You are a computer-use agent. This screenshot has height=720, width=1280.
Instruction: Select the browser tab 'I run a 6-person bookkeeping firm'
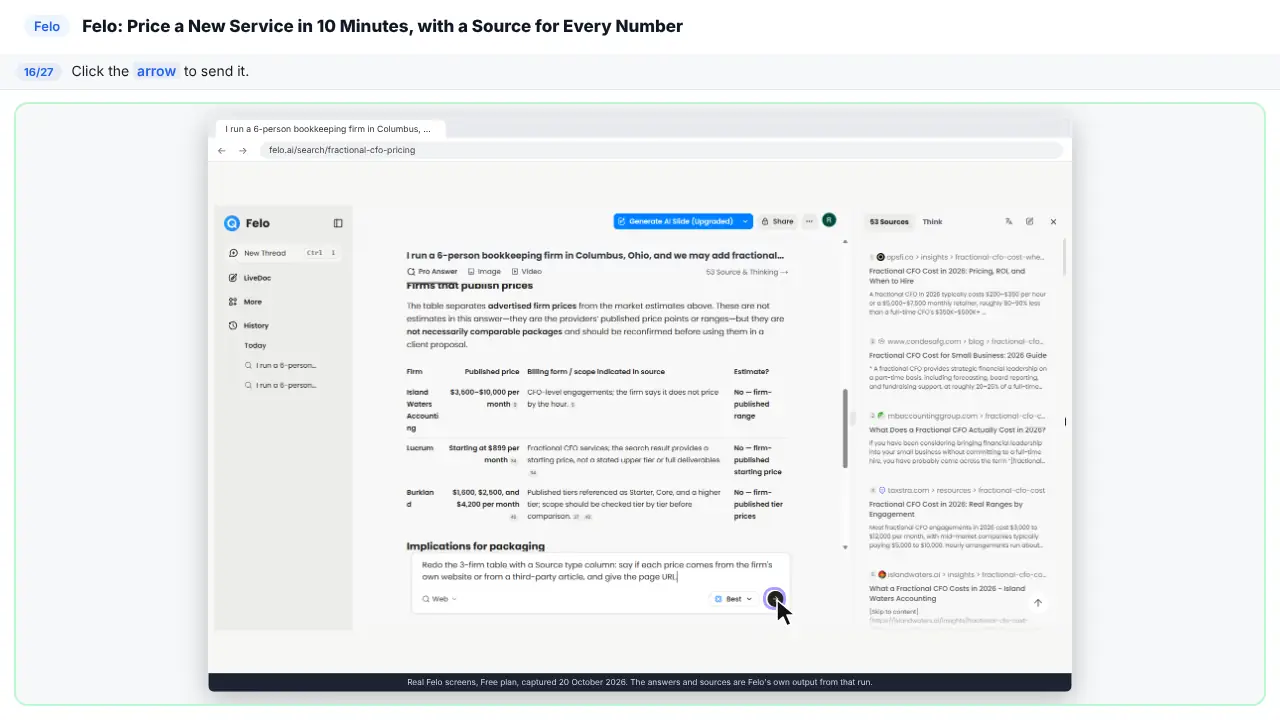point(330,129)
